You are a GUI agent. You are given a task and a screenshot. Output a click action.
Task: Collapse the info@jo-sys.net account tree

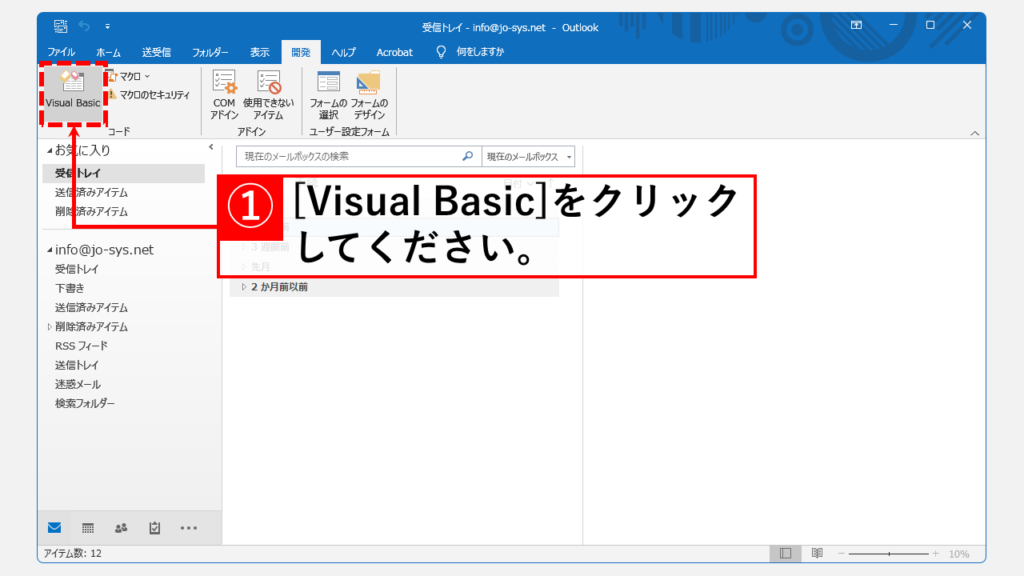point(48,250)
